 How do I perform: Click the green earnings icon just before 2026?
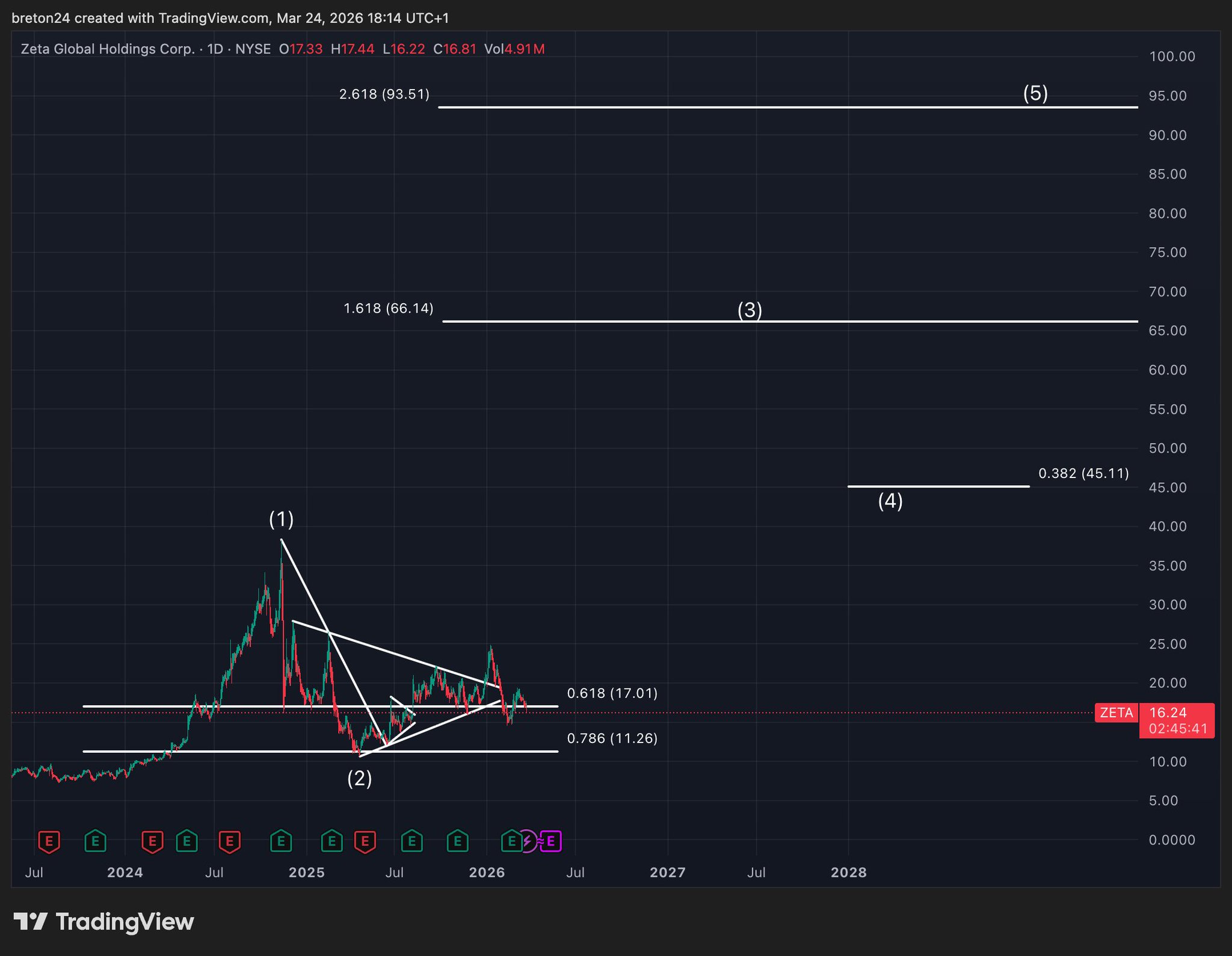(x=458, y=841)
